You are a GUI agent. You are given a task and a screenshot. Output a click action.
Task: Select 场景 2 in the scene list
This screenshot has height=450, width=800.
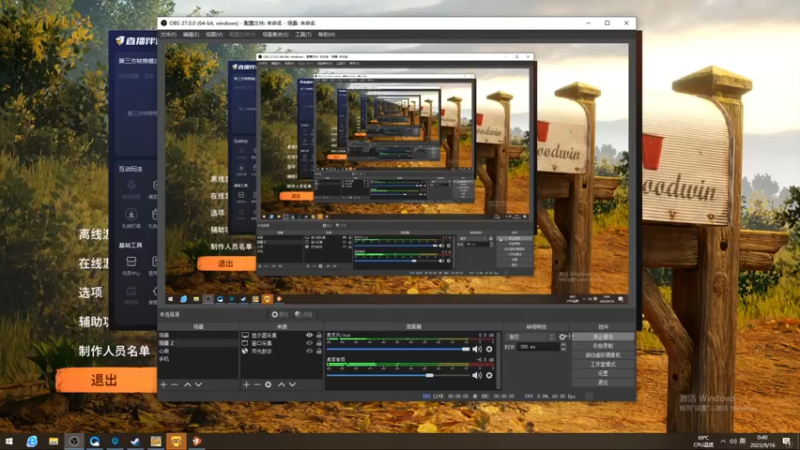198,343
